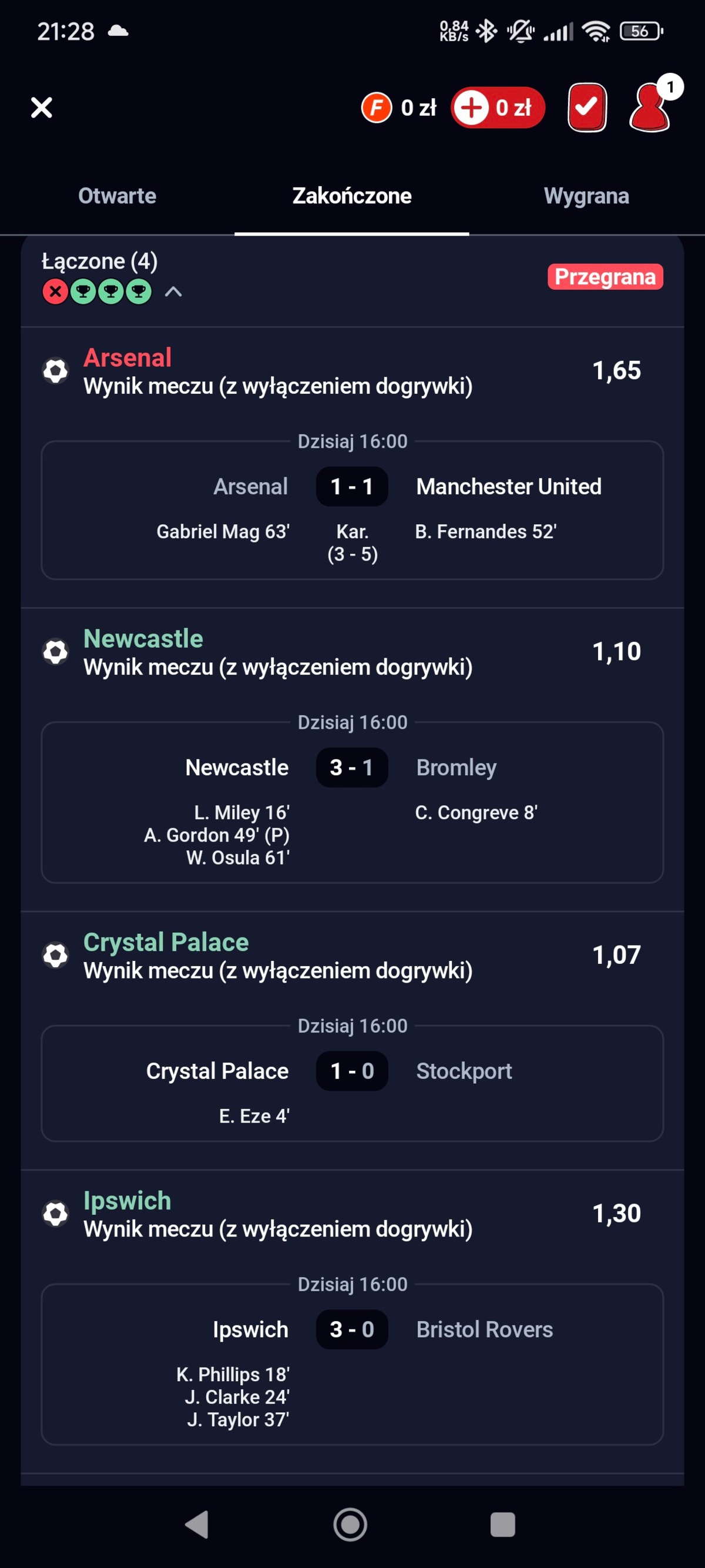The image size is (705, 1568).
Task: Open the Arsenal vs Manchester United match card
Action: [351, 511]
